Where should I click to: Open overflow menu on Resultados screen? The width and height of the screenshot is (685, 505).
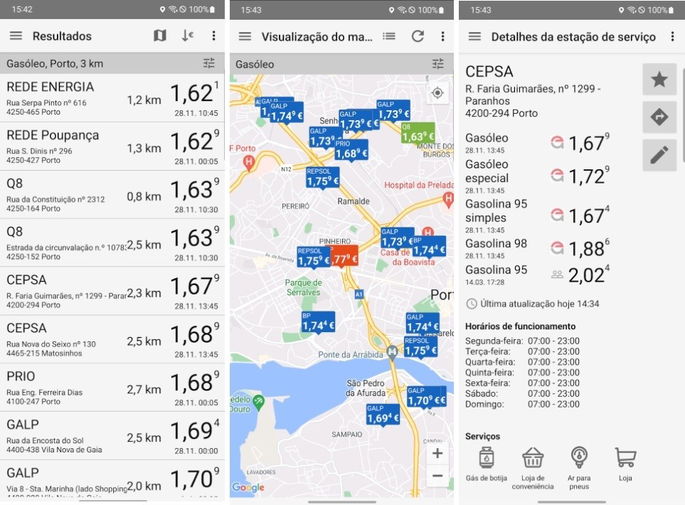[213, 36]
